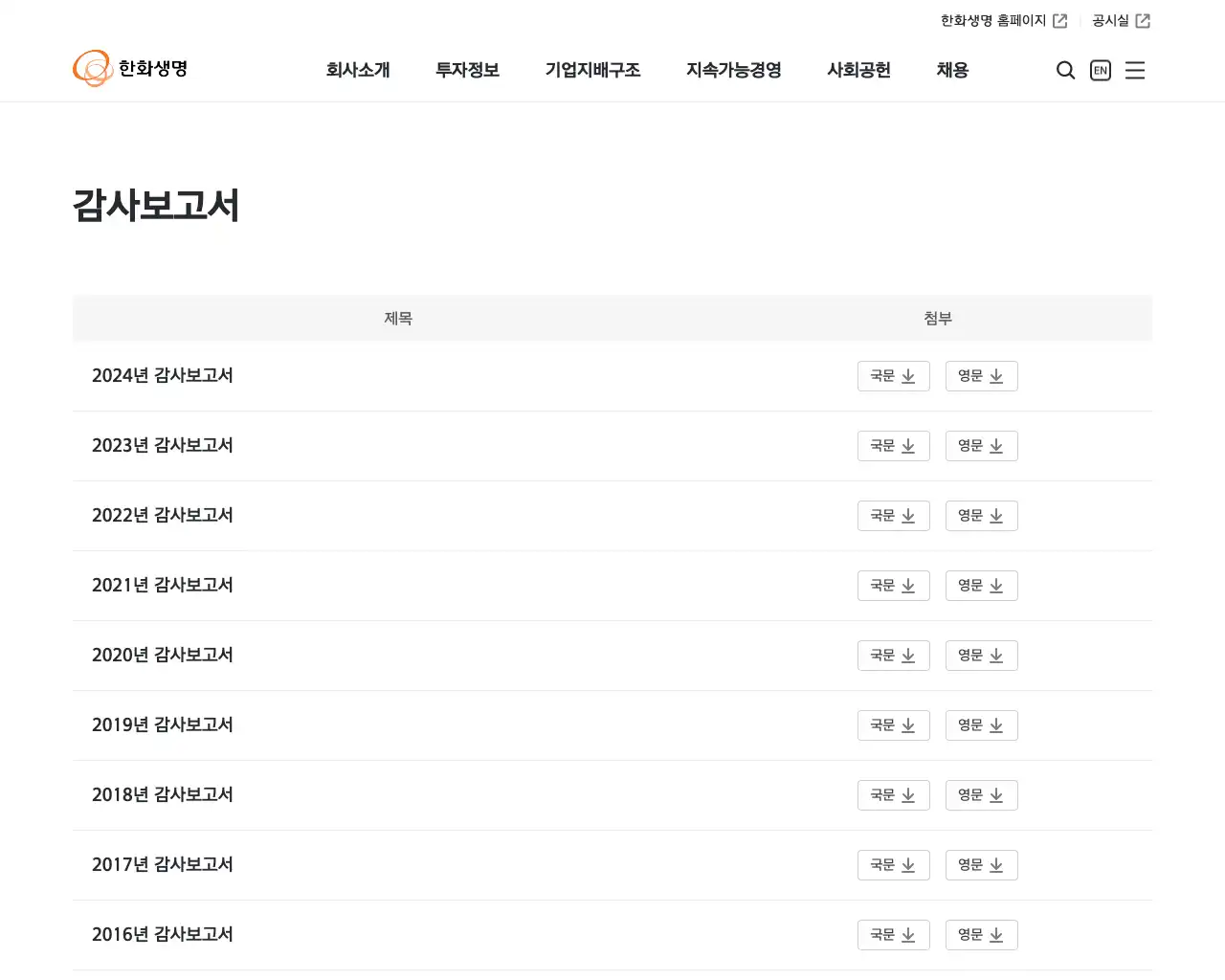Click the external link icon next to 공시실
The height and width of the screenshot is (980, 1225).
[1145, 20]
